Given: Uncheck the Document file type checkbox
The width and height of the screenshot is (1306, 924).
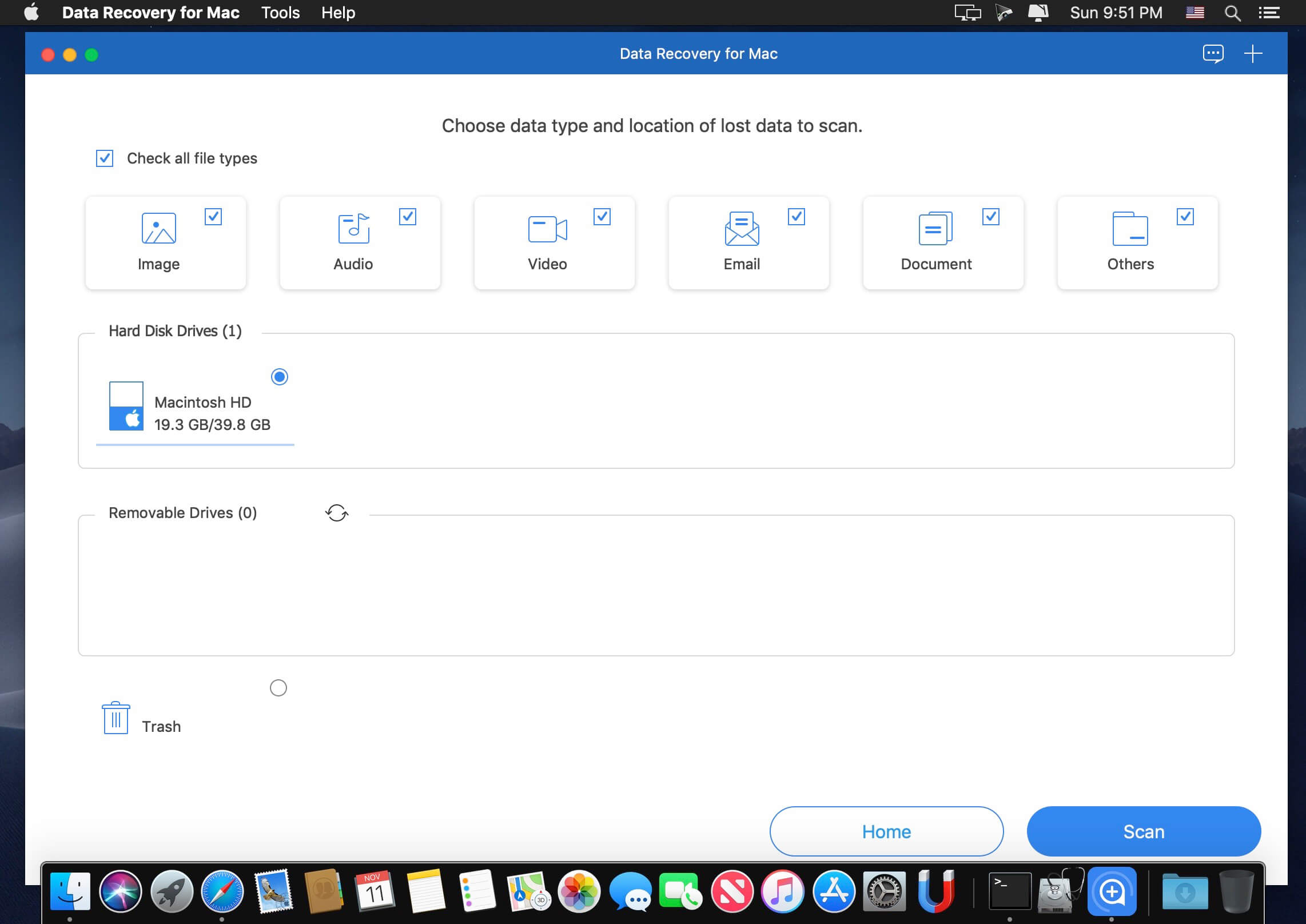Looking at the screenshot, I should coord(991,217).
